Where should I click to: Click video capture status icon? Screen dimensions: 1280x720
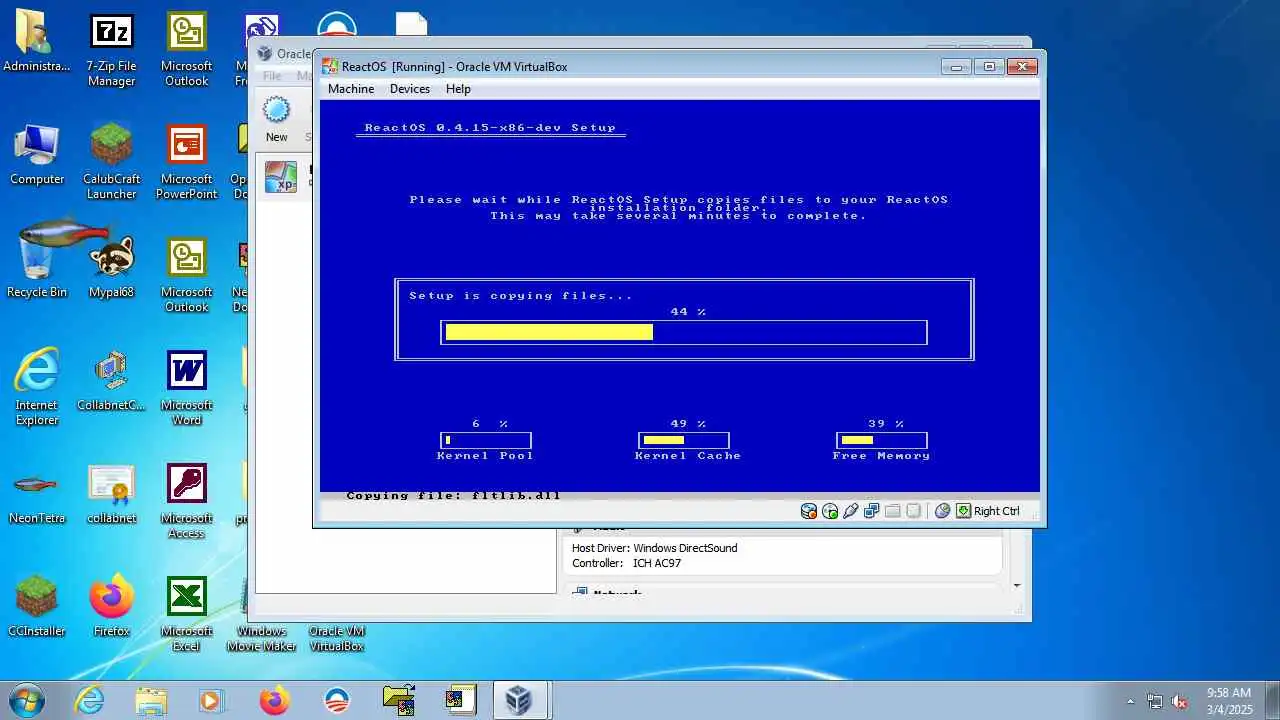[x=914, y=511]
